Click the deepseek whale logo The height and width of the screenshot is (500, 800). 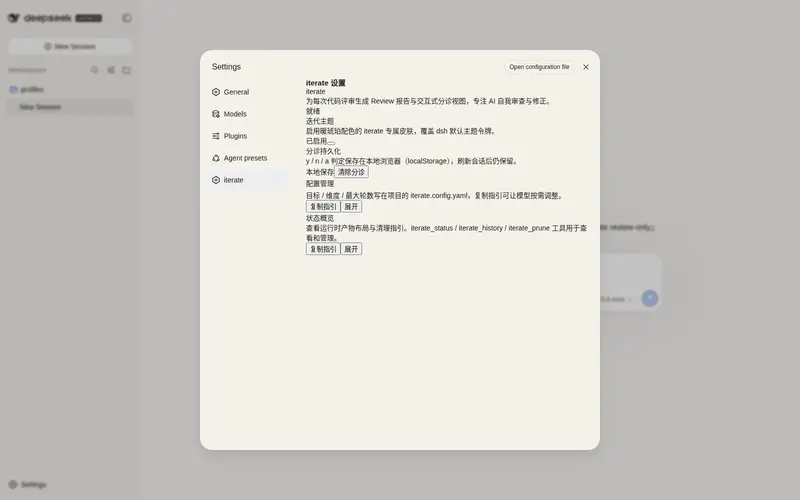tap(14, 18)
